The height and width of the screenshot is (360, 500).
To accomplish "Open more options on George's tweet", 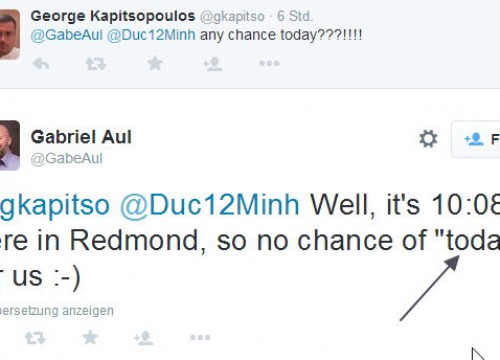I will point(269,63).
